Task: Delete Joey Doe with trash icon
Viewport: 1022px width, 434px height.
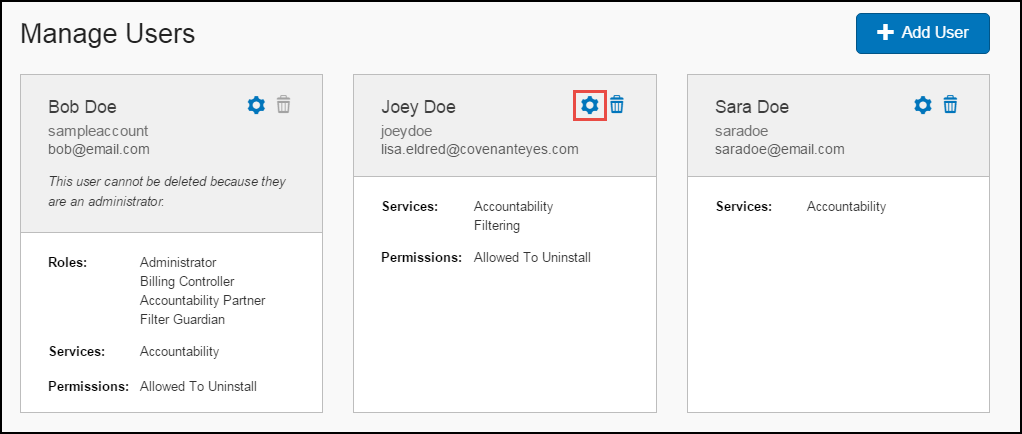Action: point(617,104)
